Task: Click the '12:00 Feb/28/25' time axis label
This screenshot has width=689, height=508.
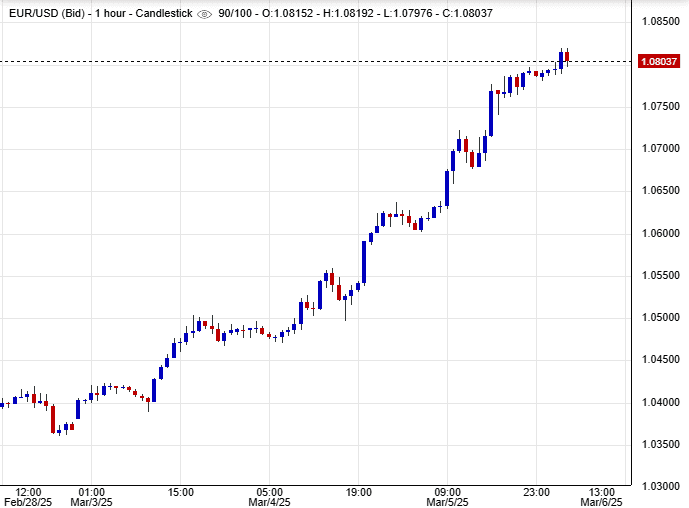Action: 28,497
